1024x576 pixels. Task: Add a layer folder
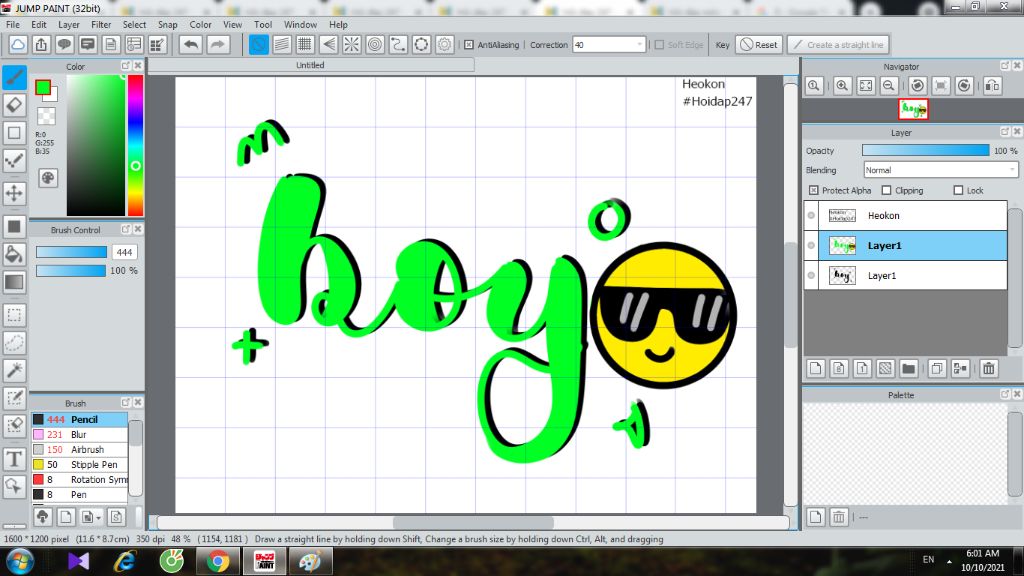pyautogui.click(x=908, y=368)
